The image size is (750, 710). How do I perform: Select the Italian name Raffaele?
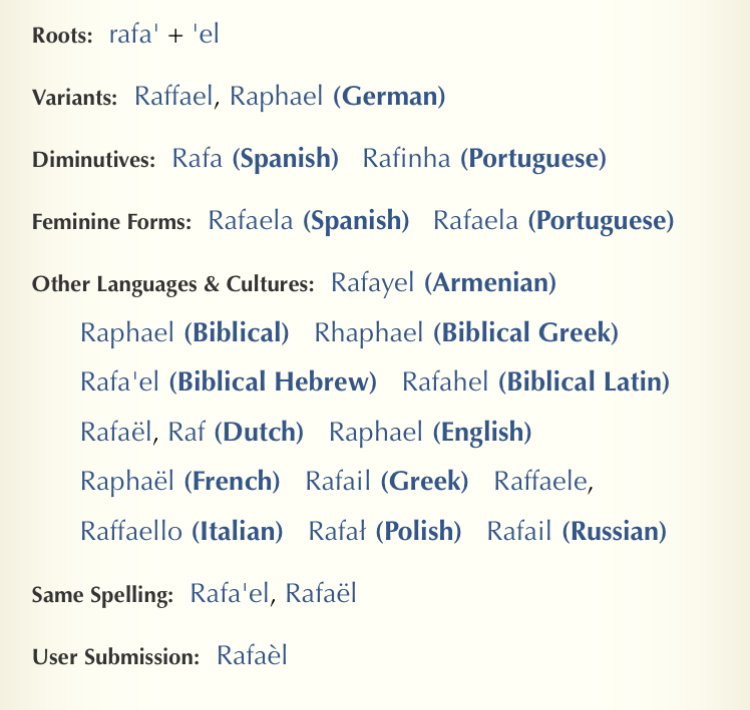coord(540,481)
